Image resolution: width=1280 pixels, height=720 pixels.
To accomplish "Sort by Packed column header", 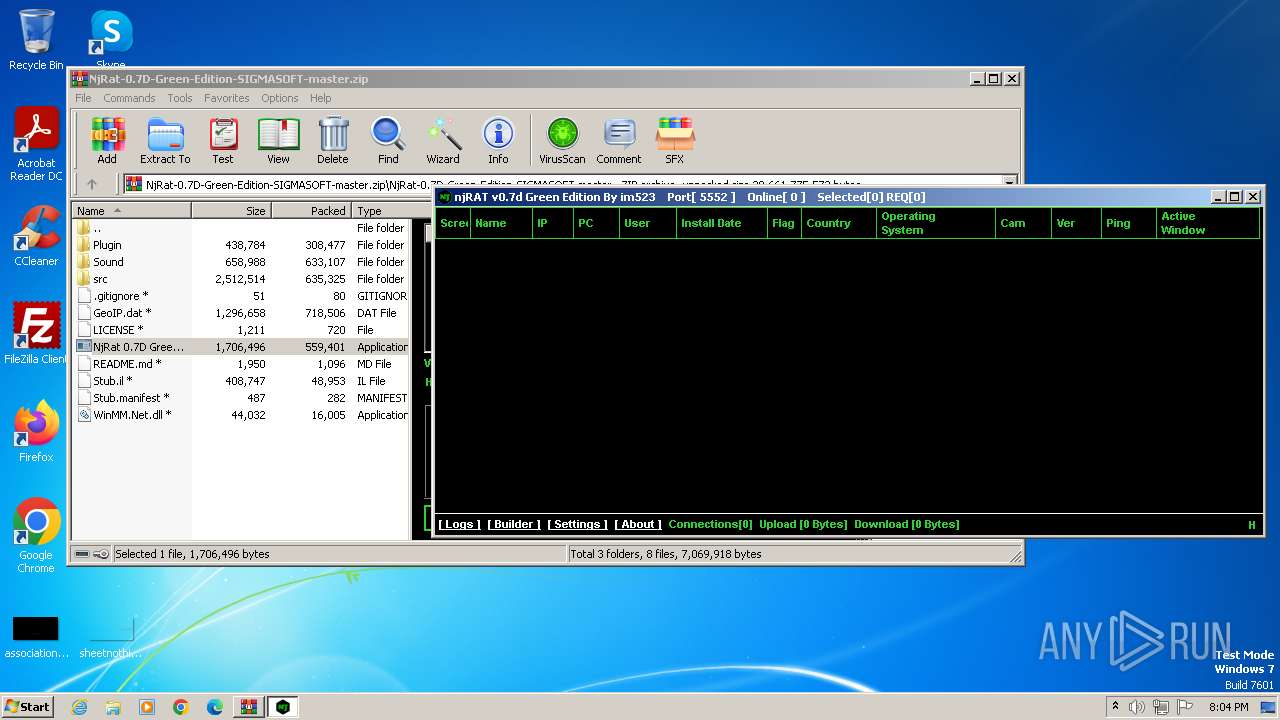I will [311, 211].
